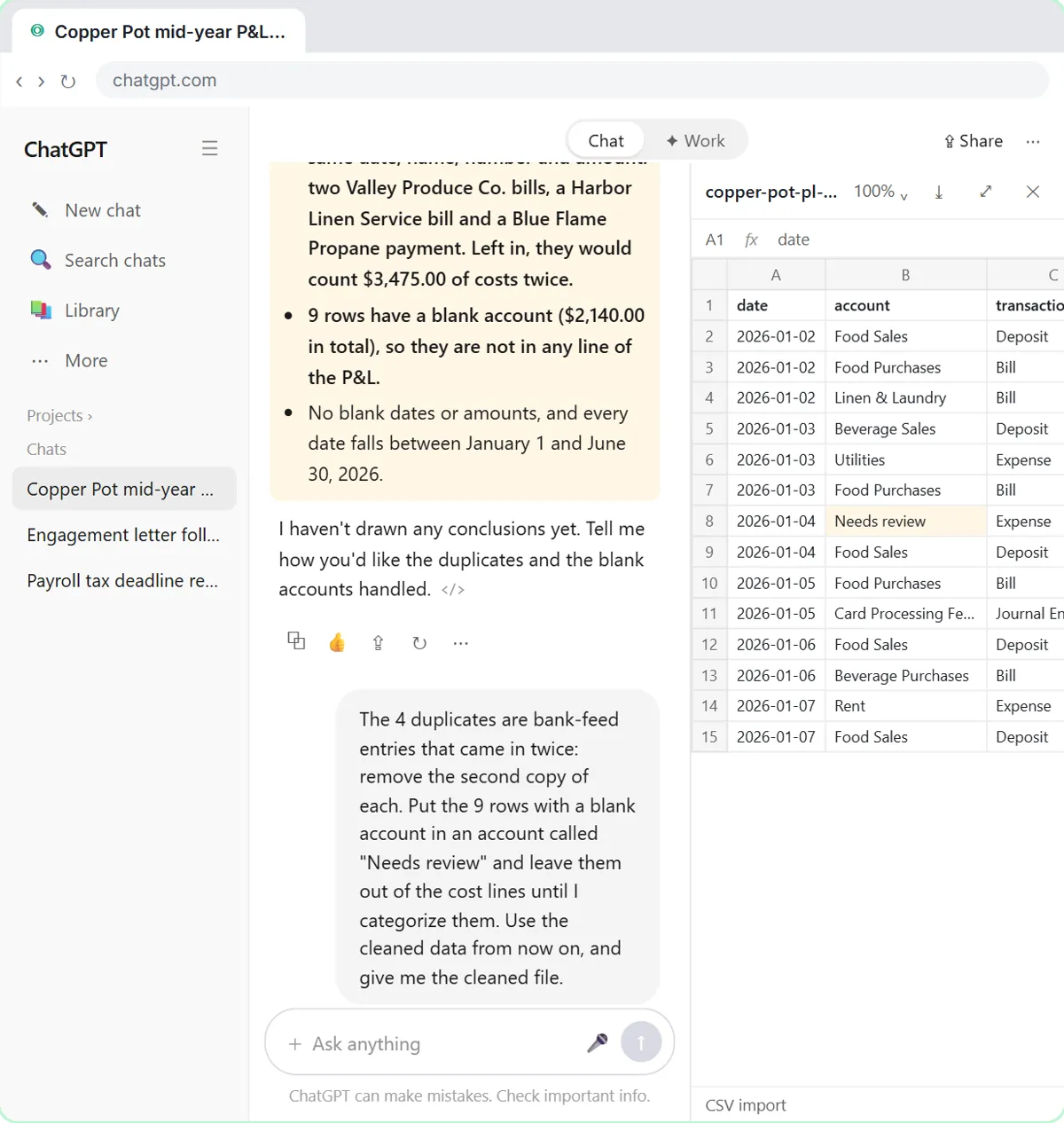Image resolution: width=1064 pixels, height=1123 pixels.
Task: Click 2026-01-07 date in row 15
Action: [776, 737]
